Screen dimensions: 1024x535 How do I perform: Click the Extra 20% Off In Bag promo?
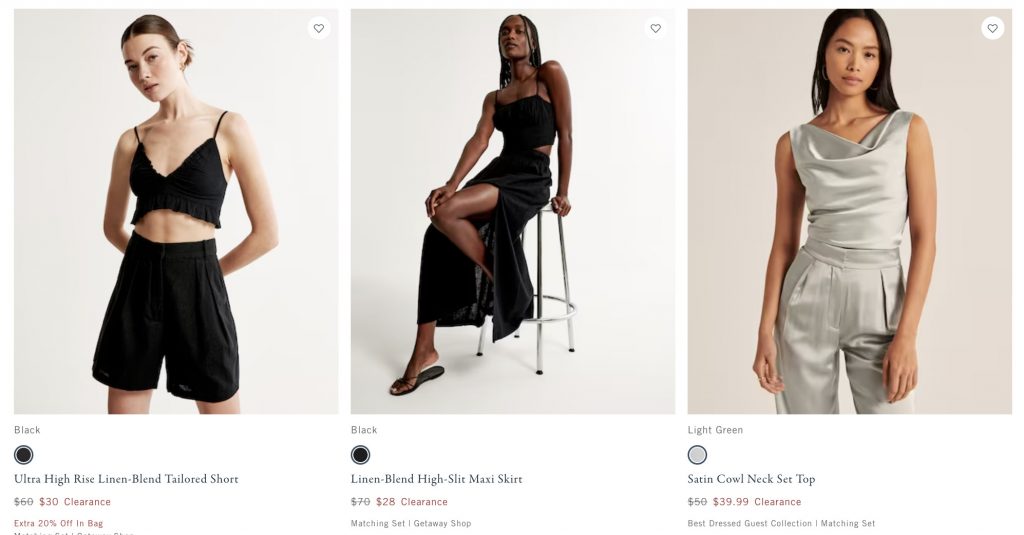58,523
